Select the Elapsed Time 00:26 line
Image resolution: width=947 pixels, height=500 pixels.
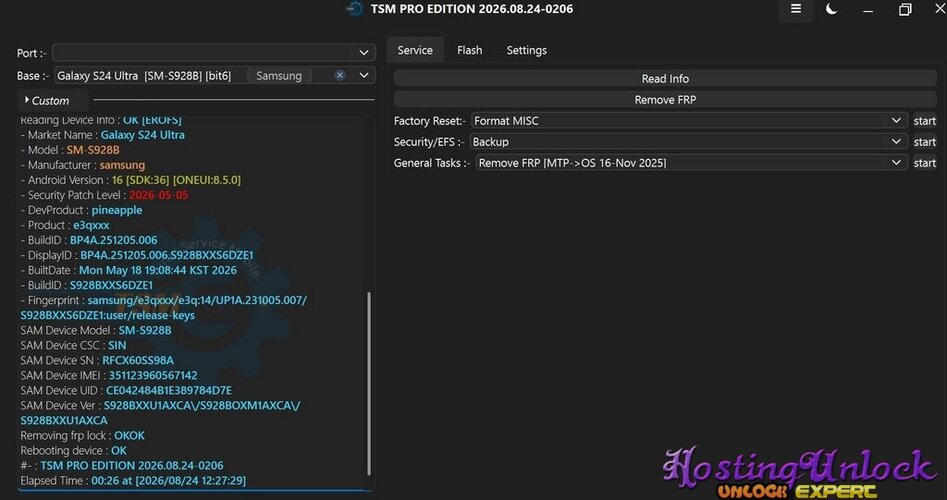click(133, 481)
